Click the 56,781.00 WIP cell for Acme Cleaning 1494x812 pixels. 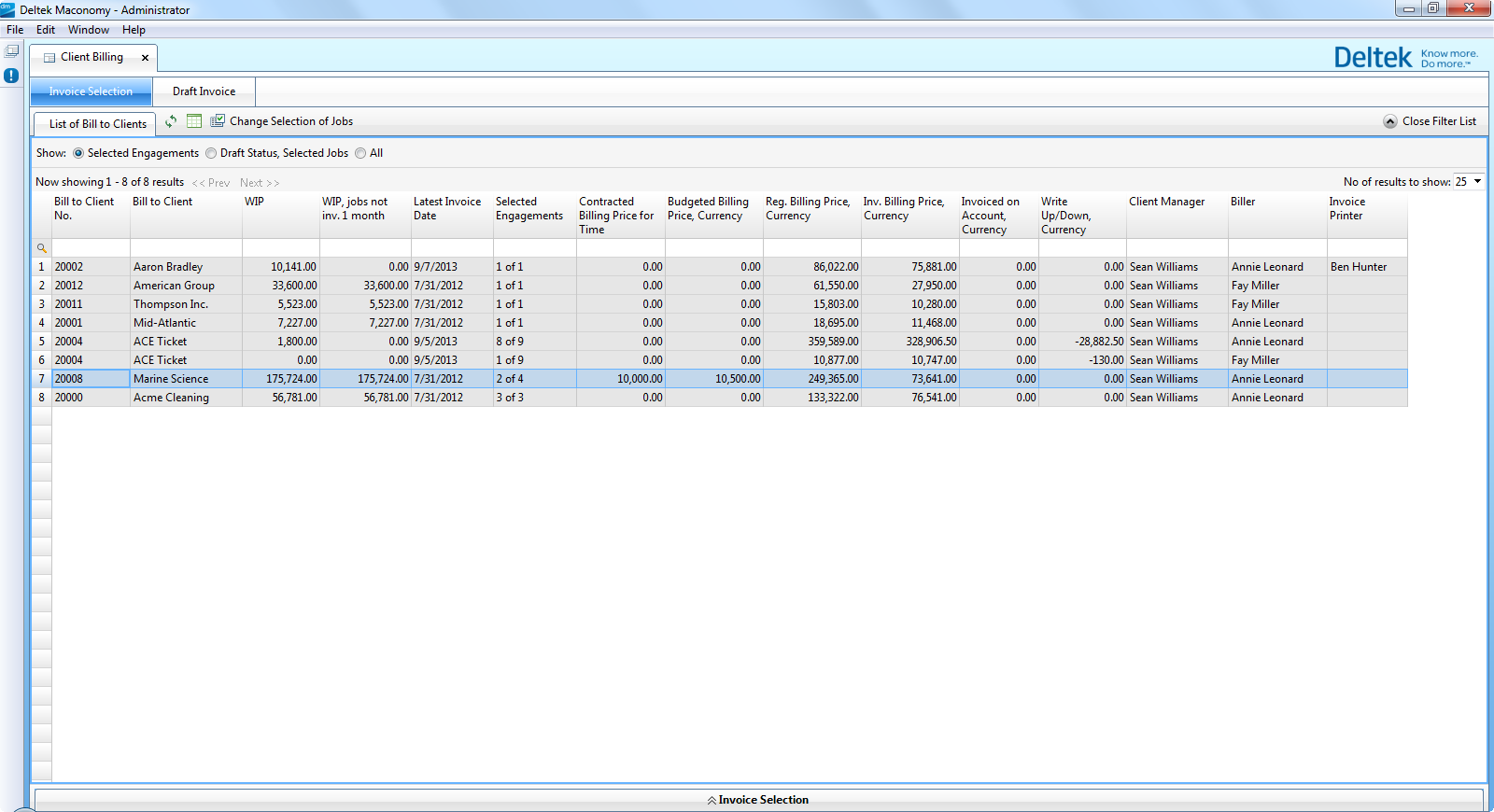coord(280,398)
